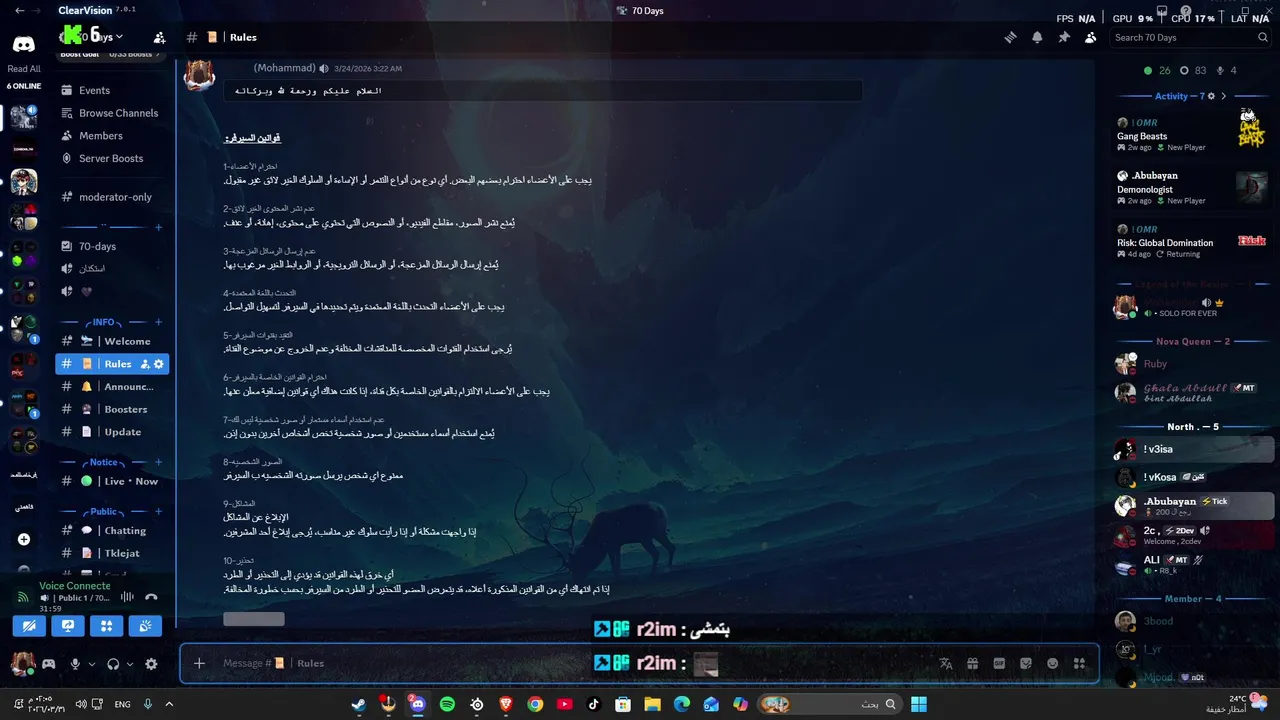Open Threads icon in channel header

pyautogui.click(x=1011, y=37)
